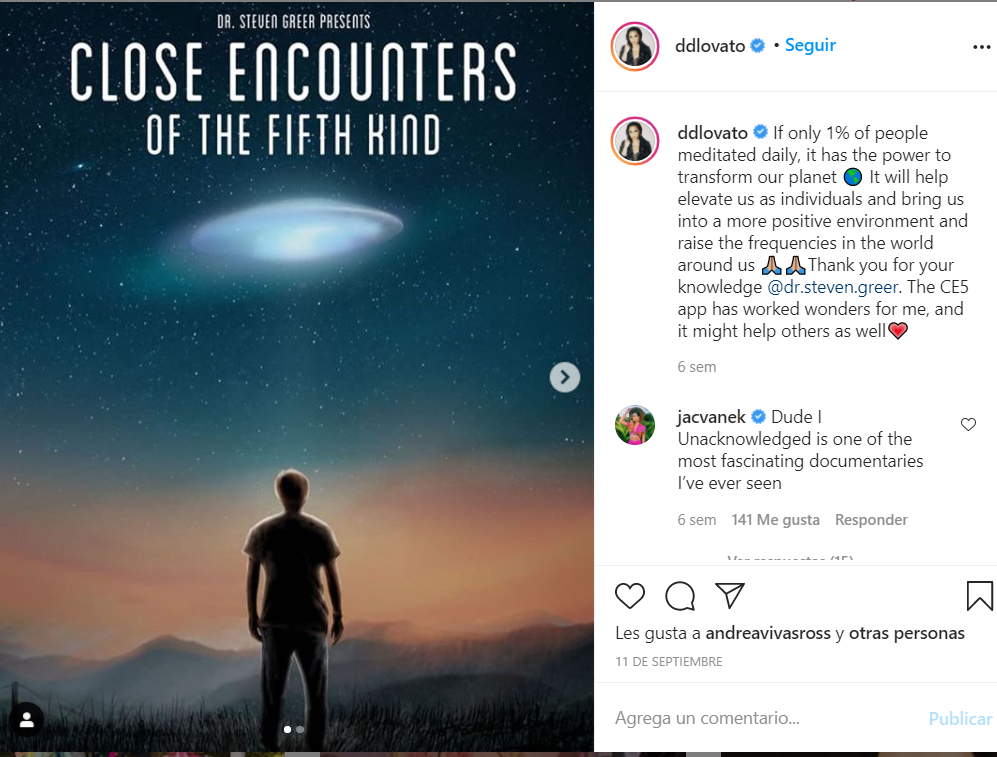Go to next carousel image arrow
Viewport: 997px width, 757px height.
click(x=565, y=377)
